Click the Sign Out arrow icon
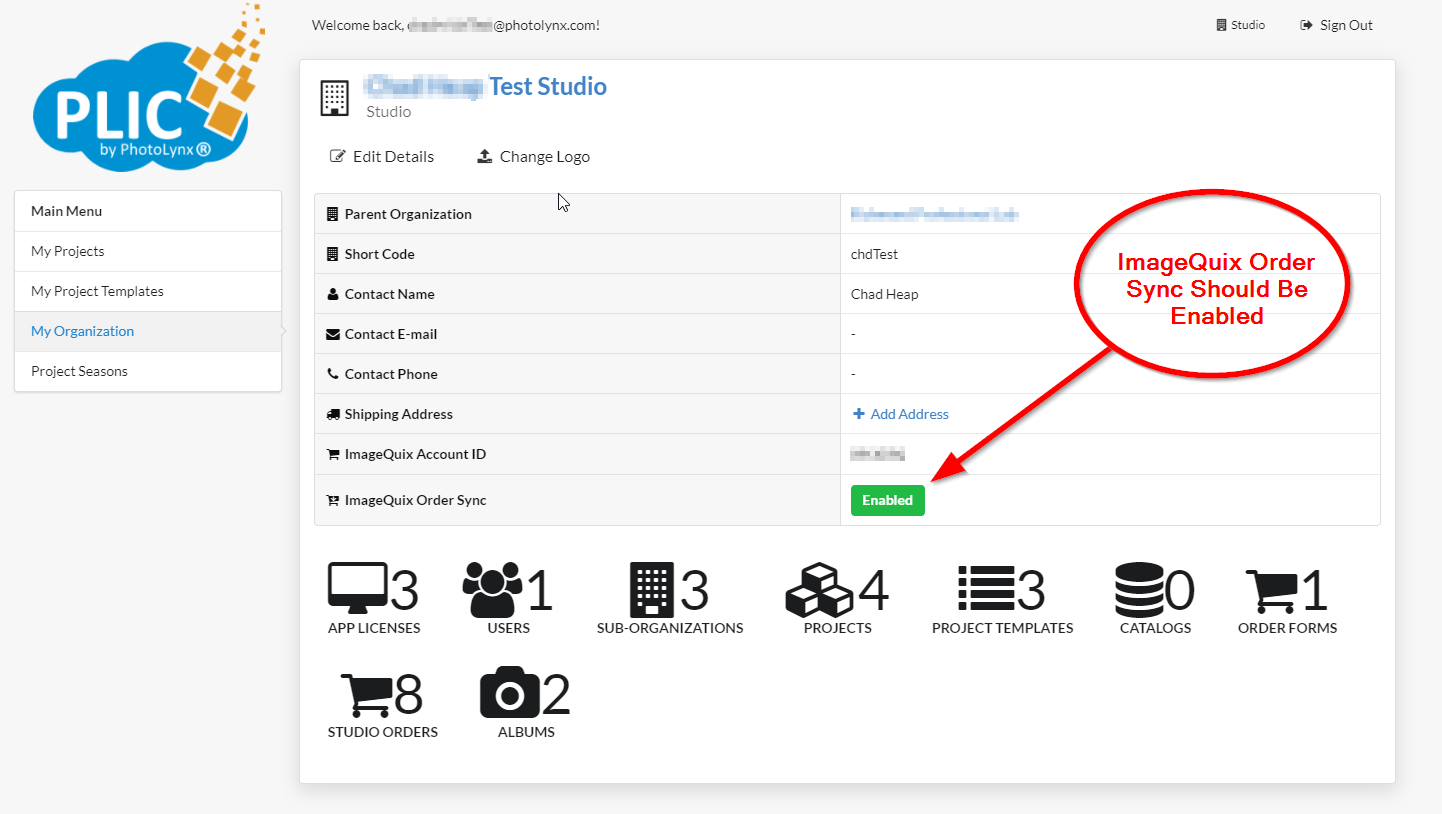This screenshot has height=814, width=1442. tap(1306, 26)
